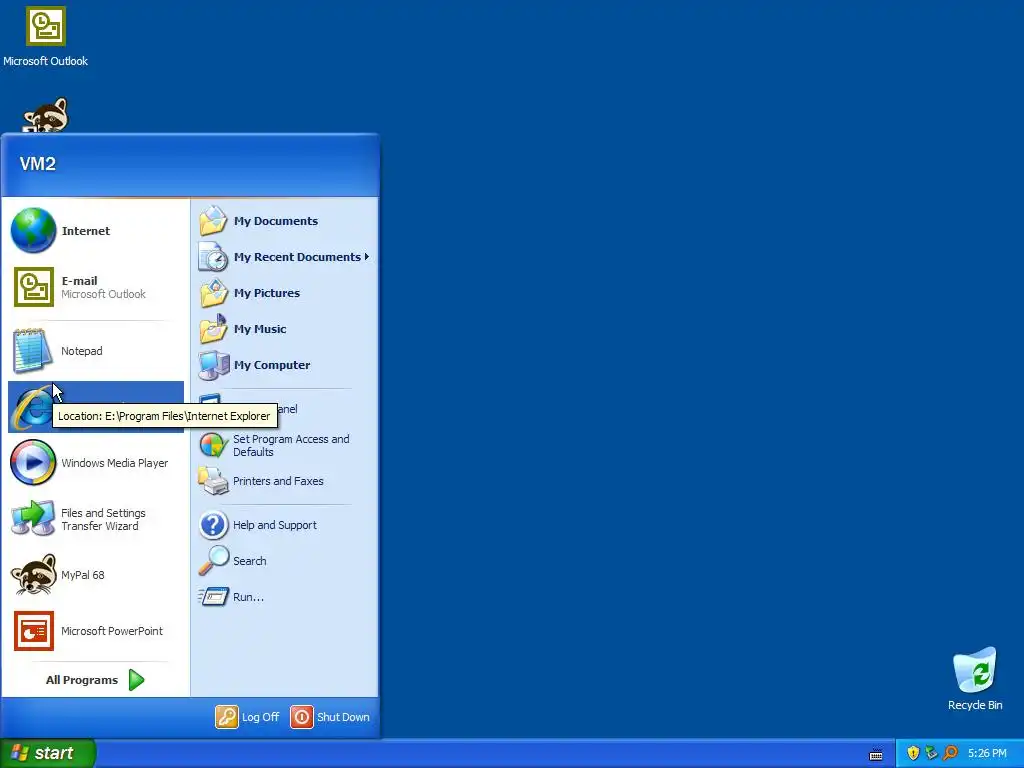Open the Printers and Faxes icon
1024x768 pixels.
213,481
